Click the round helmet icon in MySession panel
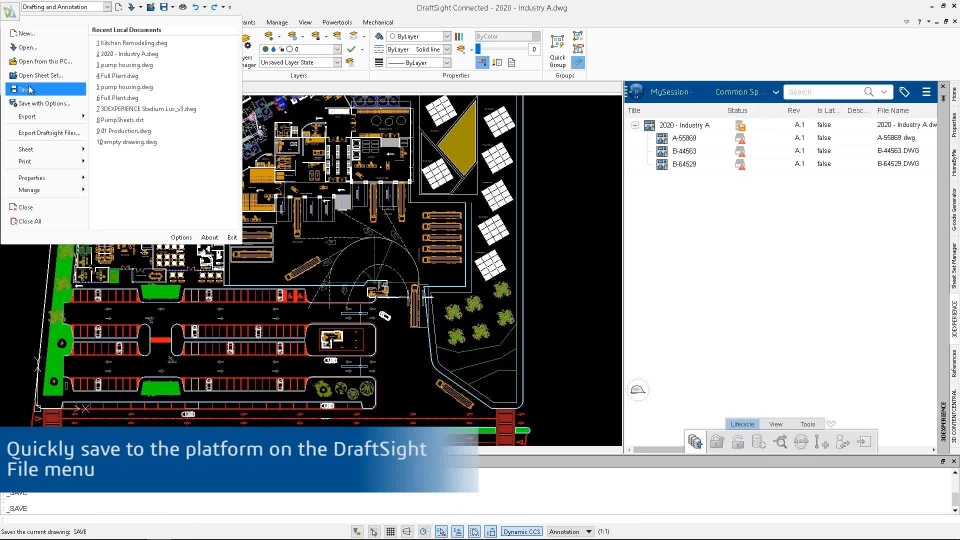Viewport: 960px width, 540px height. point(638,390)
